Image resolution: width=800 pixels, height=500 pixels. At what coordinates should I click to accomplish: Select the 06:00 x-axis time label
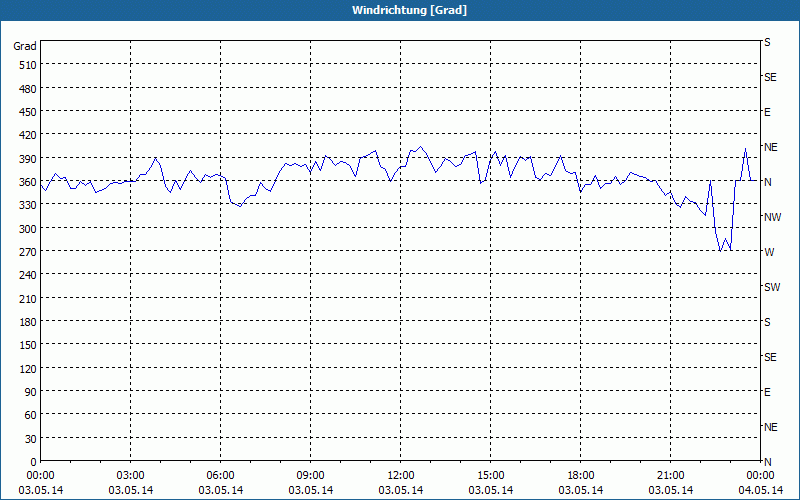[x=220, y=476]
